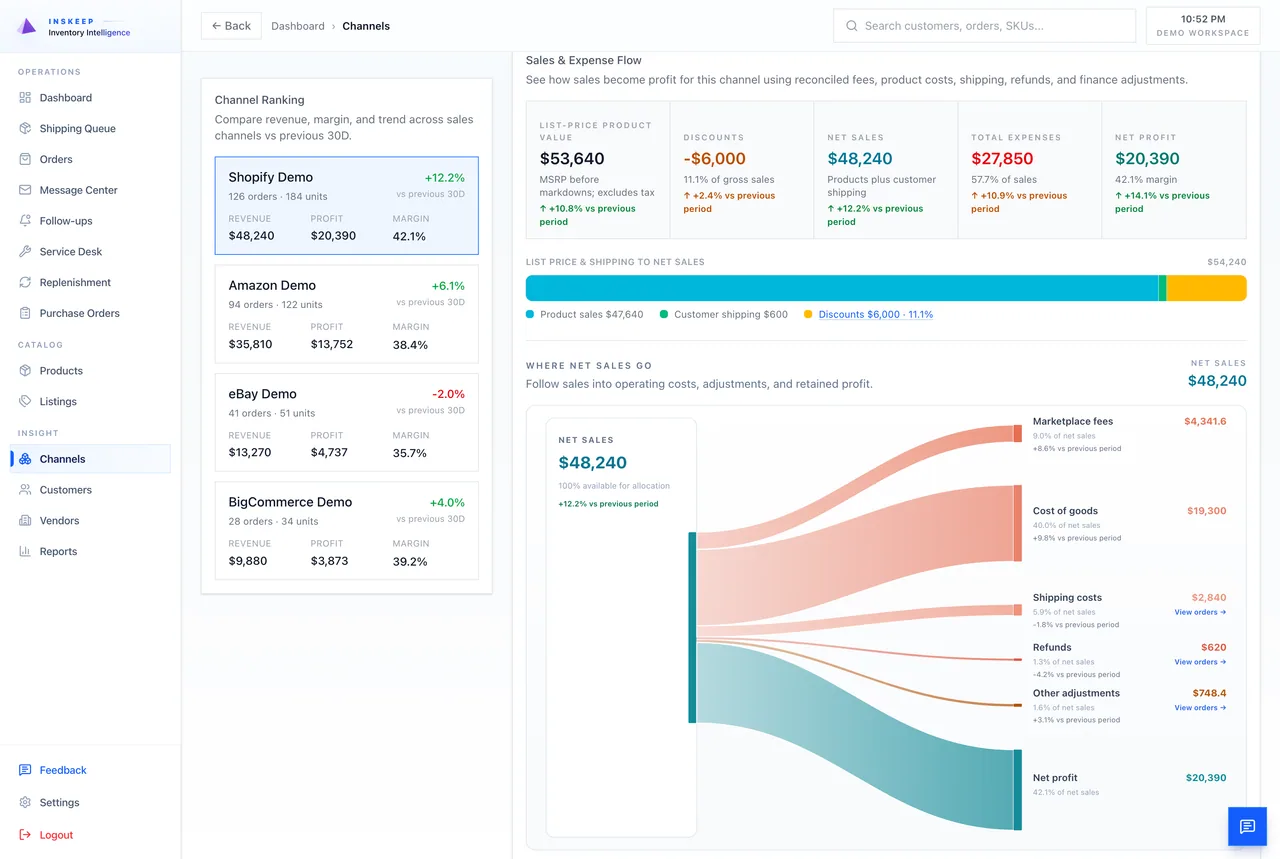Viewport: 1280px width, 859px height.
Task: Select the eBay Demo channel card
Action: click(346, 422)
